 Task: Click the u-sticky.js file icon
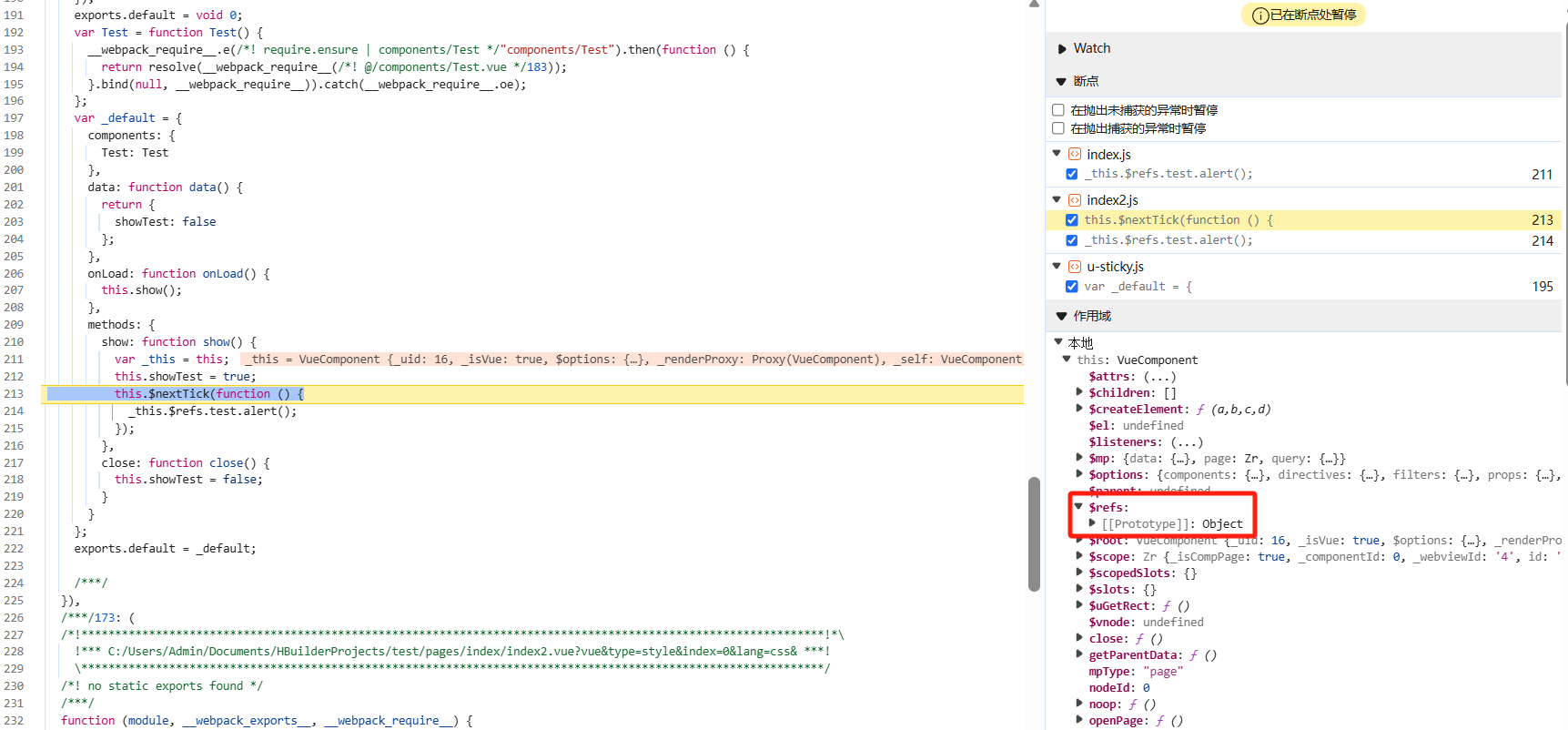coord(1074,267)
